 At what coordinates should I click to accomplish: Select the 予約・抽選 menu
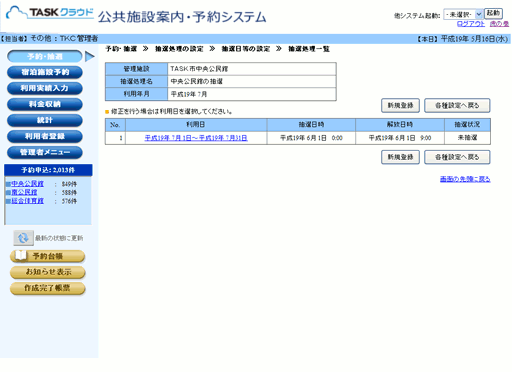click(x=45, y=56)
